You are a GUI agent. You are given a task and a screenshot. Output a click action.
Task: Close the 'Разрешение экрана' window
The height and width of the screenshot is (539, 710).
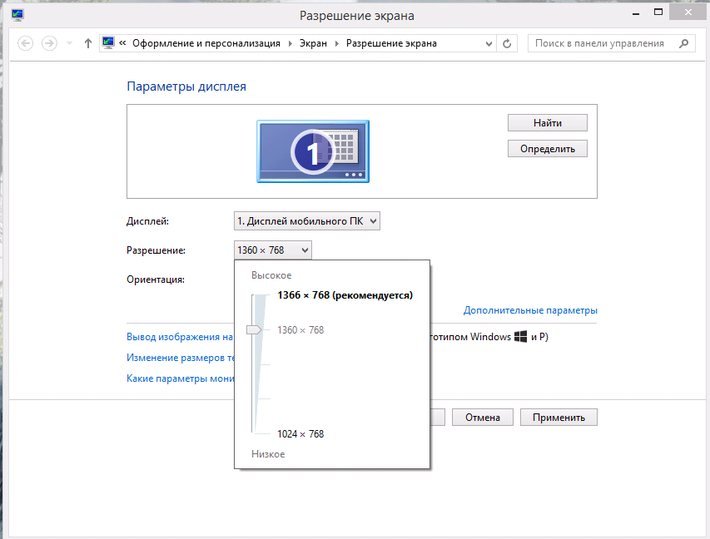(x=688, y=12)
